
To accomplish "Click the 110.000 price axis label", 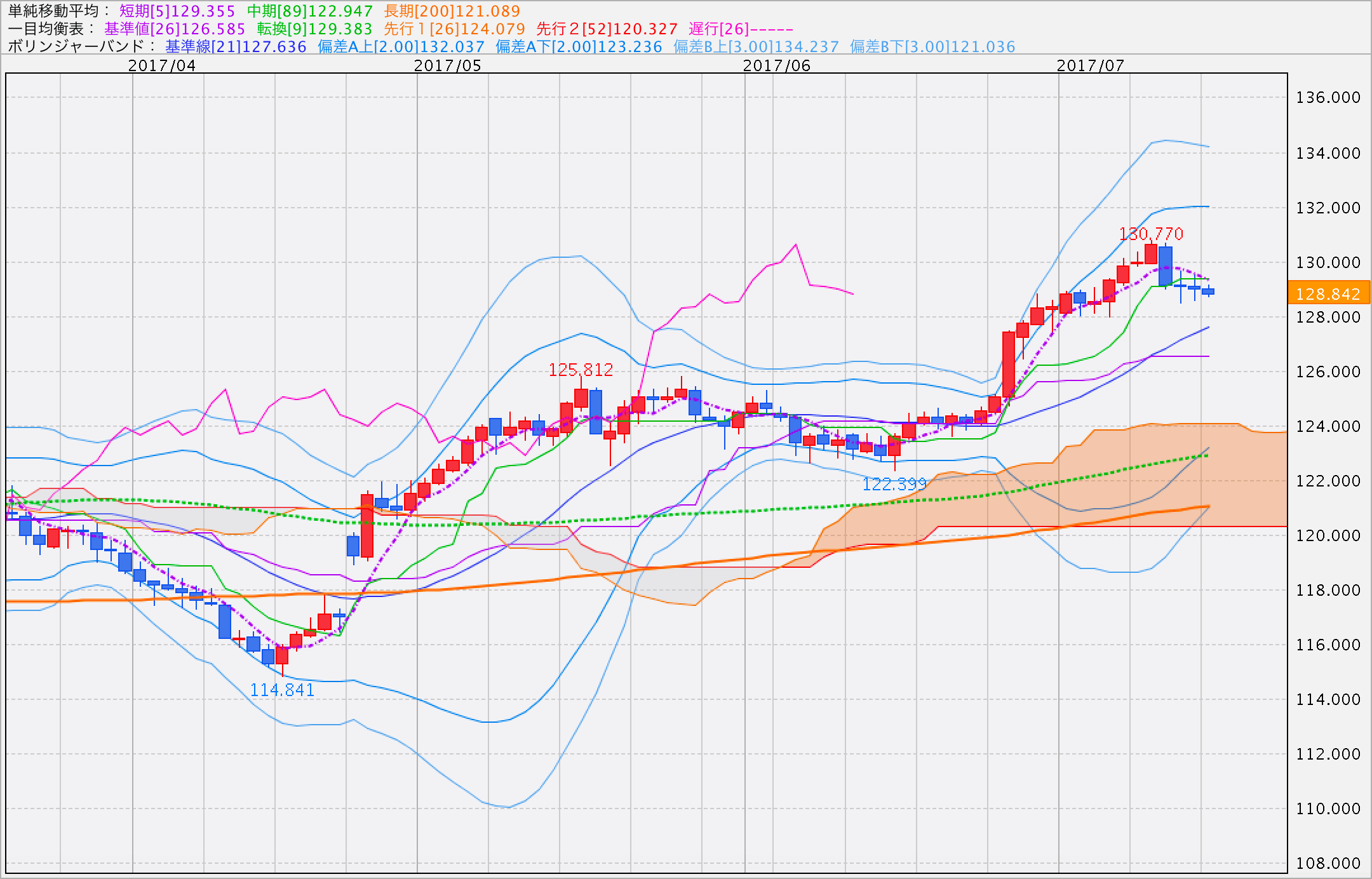I will pos(1329,809).
